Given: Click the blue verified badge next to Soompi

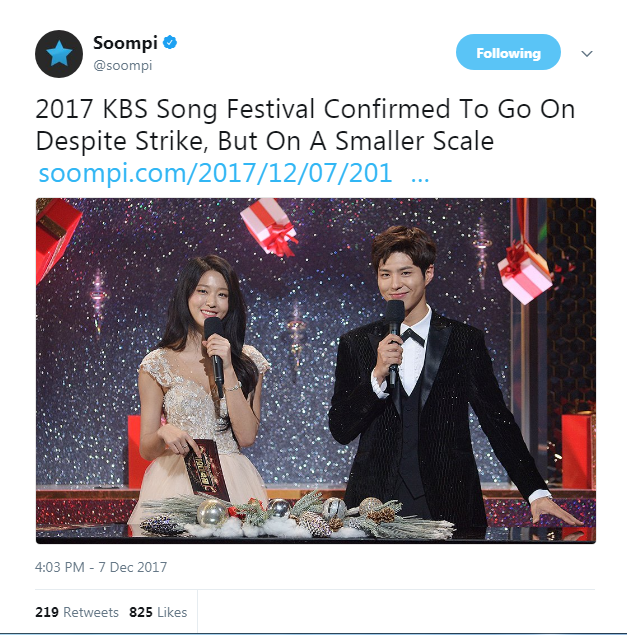Looking at the screenshot, I should pos(170,43).
